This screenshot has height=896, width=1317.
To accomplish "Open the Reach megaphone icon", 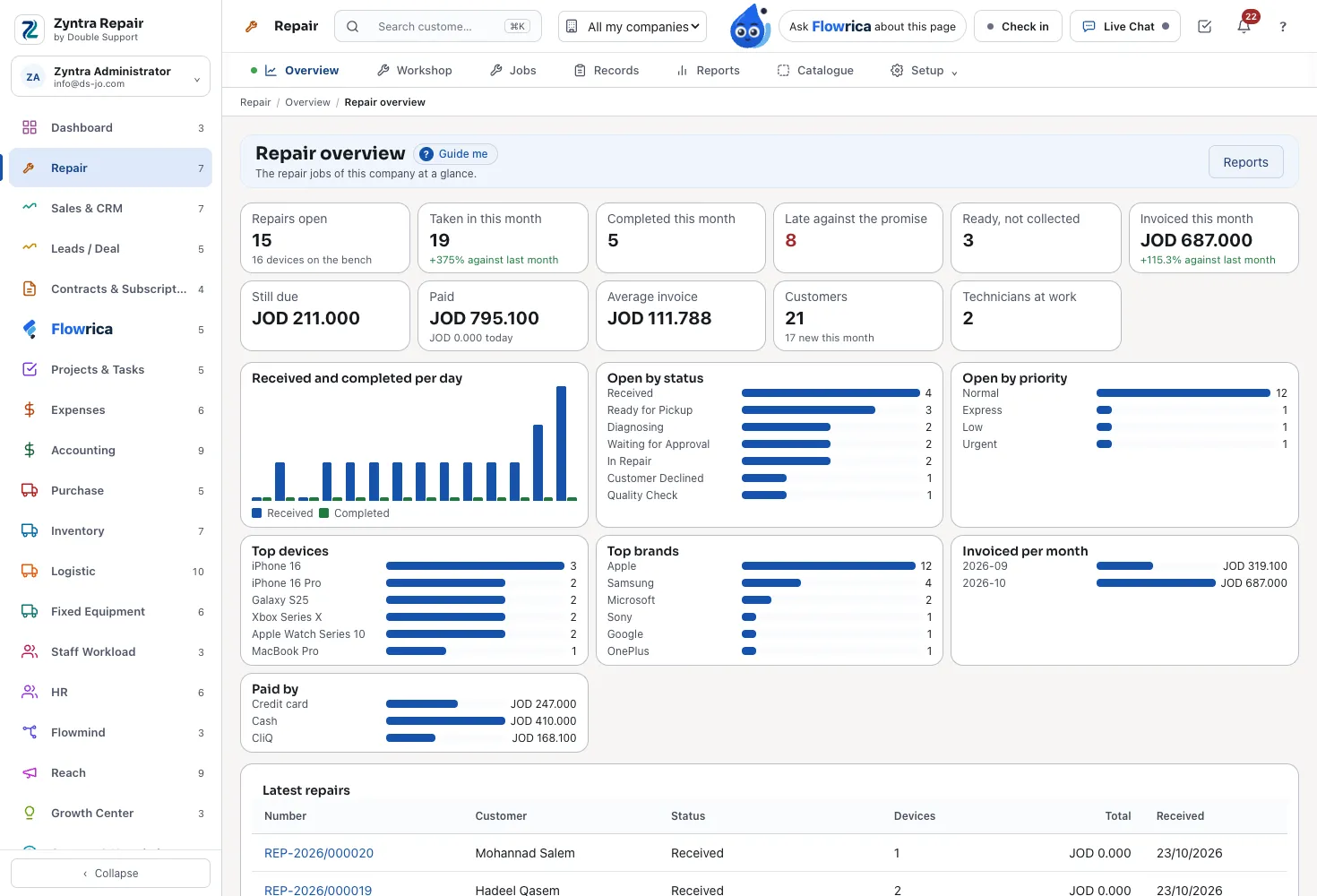I will 30,772.
